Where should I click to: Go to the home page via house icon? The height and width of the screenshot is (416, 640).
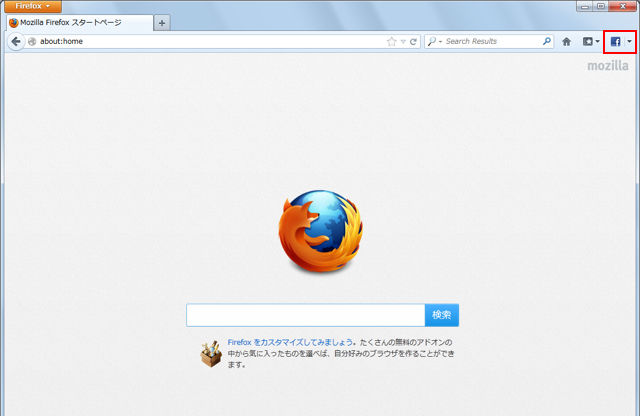tap(567, 41)
